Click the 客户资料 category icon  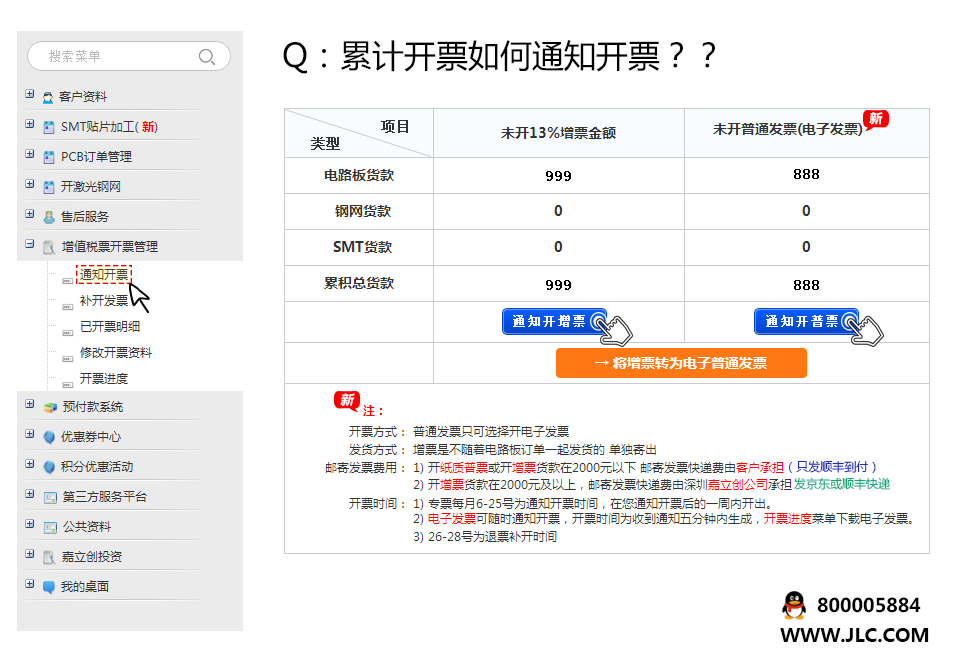coord(47,97)
